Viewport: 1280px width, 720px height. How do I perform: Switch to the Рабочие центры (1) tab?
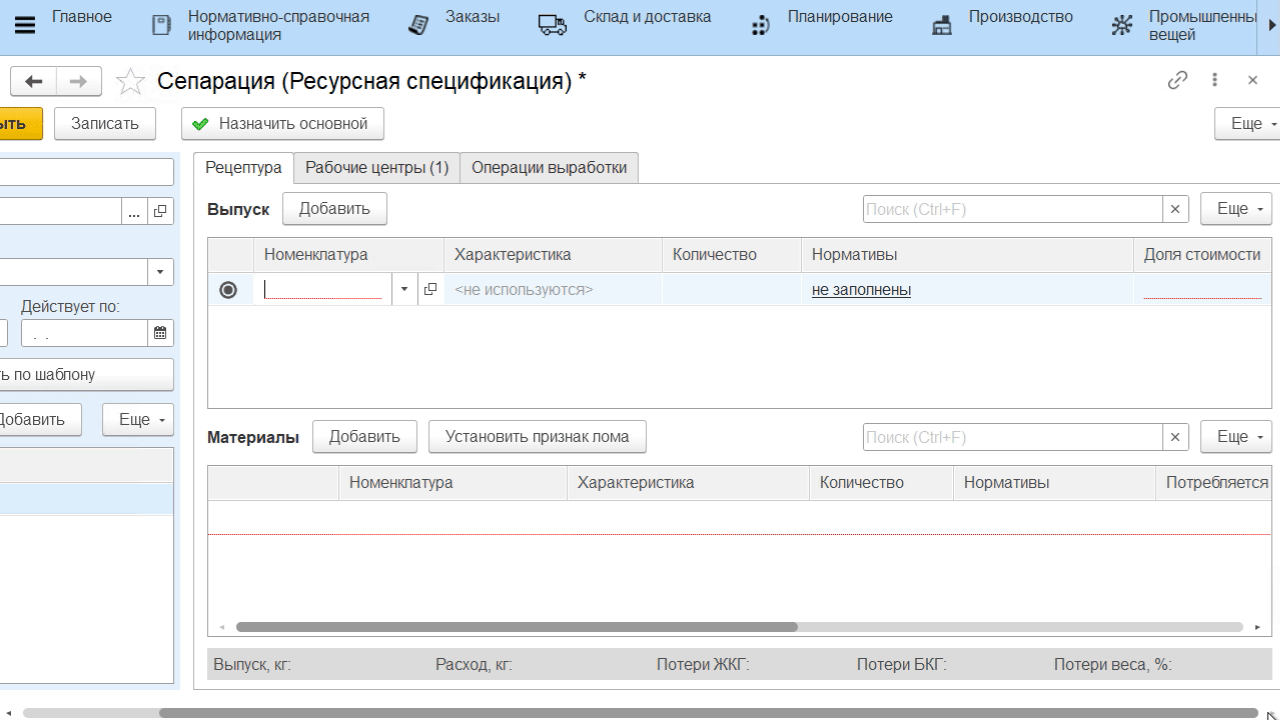tap(376, 168)
